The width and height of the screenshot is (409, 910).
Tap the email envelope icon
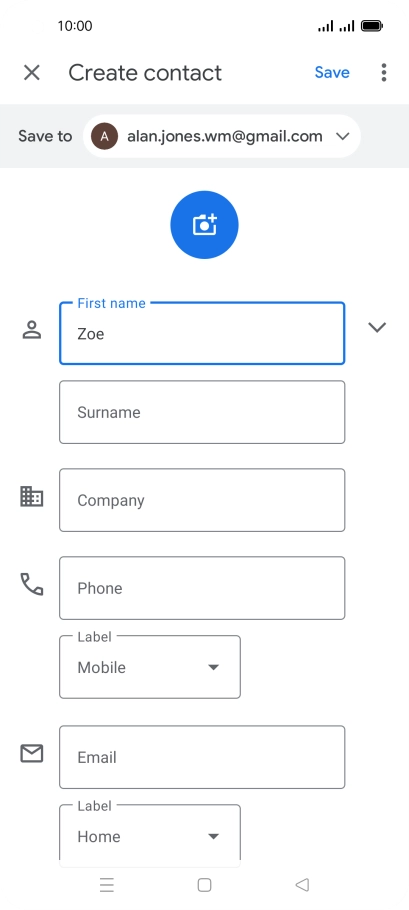click(32, 753)
